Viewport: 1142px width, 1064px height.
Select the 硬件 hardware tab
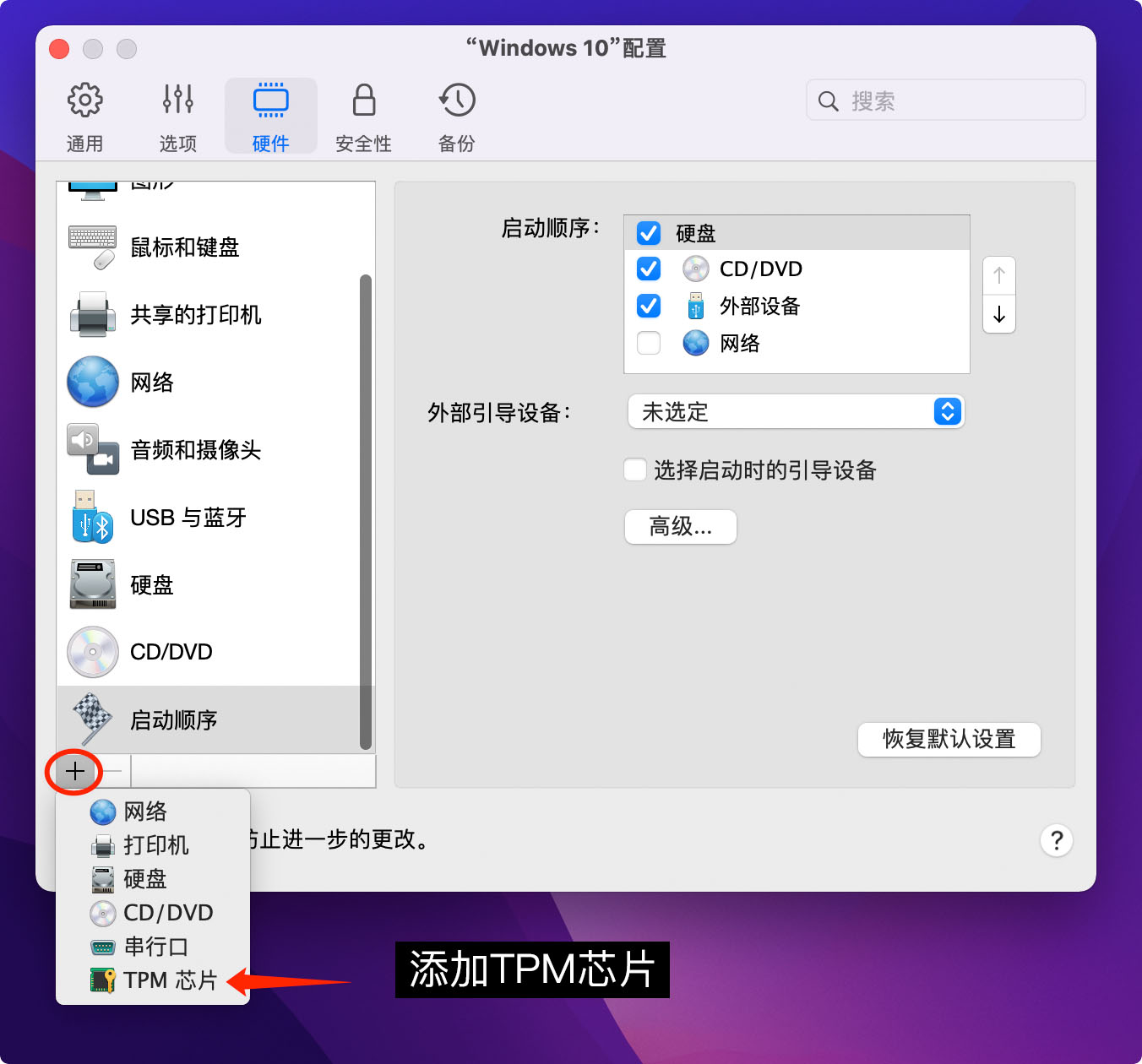pyautogui.click(x=271, y=117)
